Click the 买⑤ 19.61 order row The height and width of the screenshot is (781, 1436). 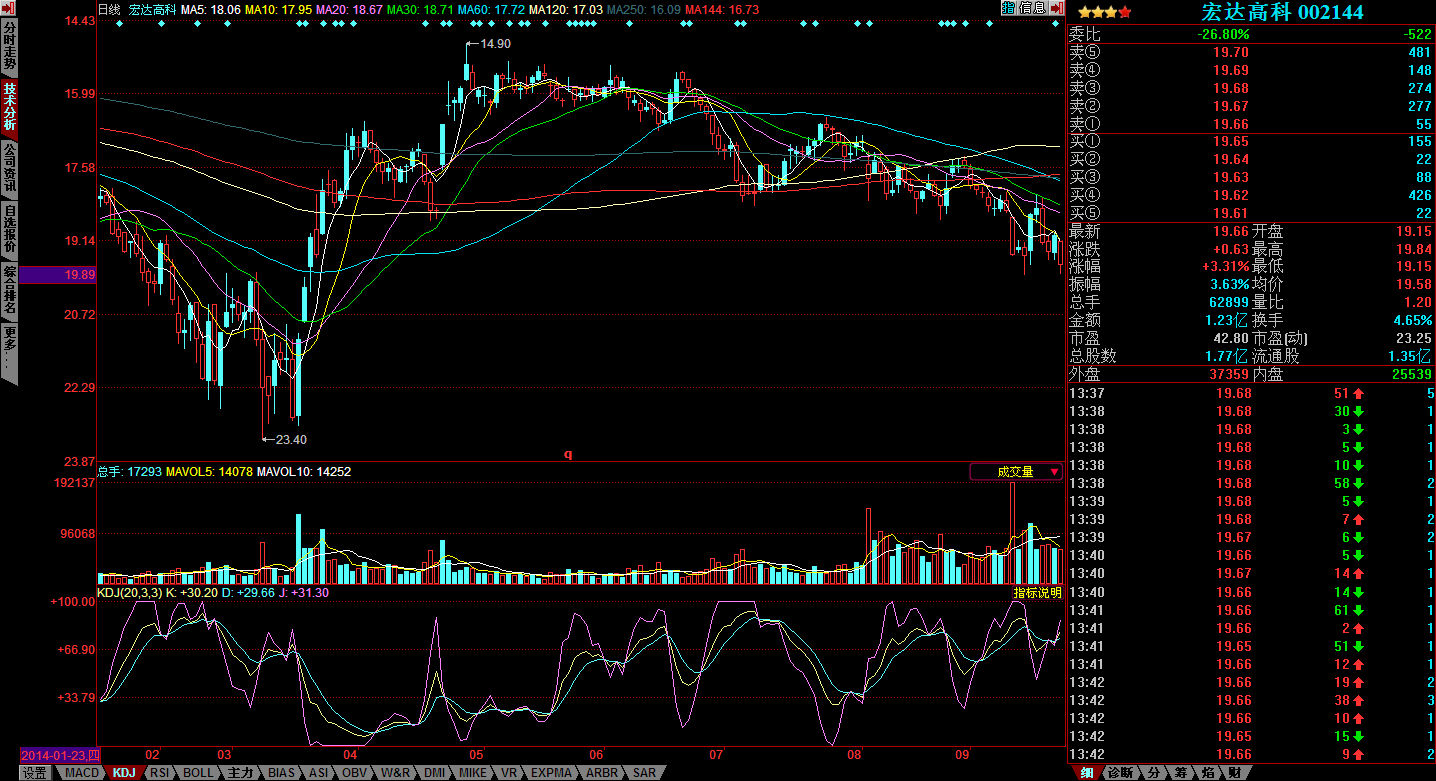(1251, 213)
